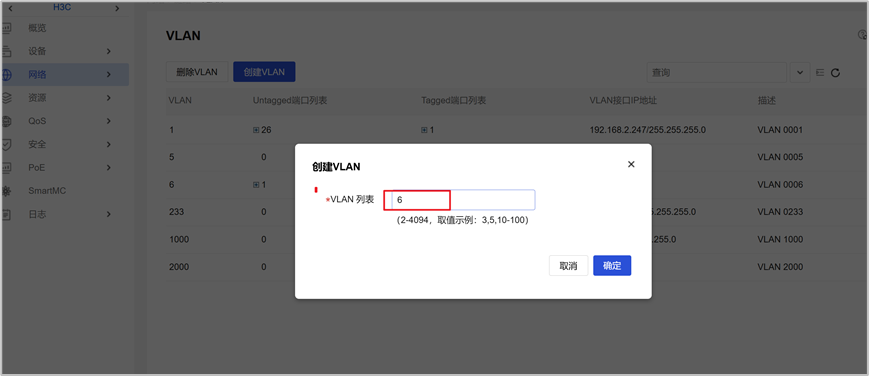Screen dimensions: 869x376
Task: Click the QoS sidebar icon
Action: point(7,121)
